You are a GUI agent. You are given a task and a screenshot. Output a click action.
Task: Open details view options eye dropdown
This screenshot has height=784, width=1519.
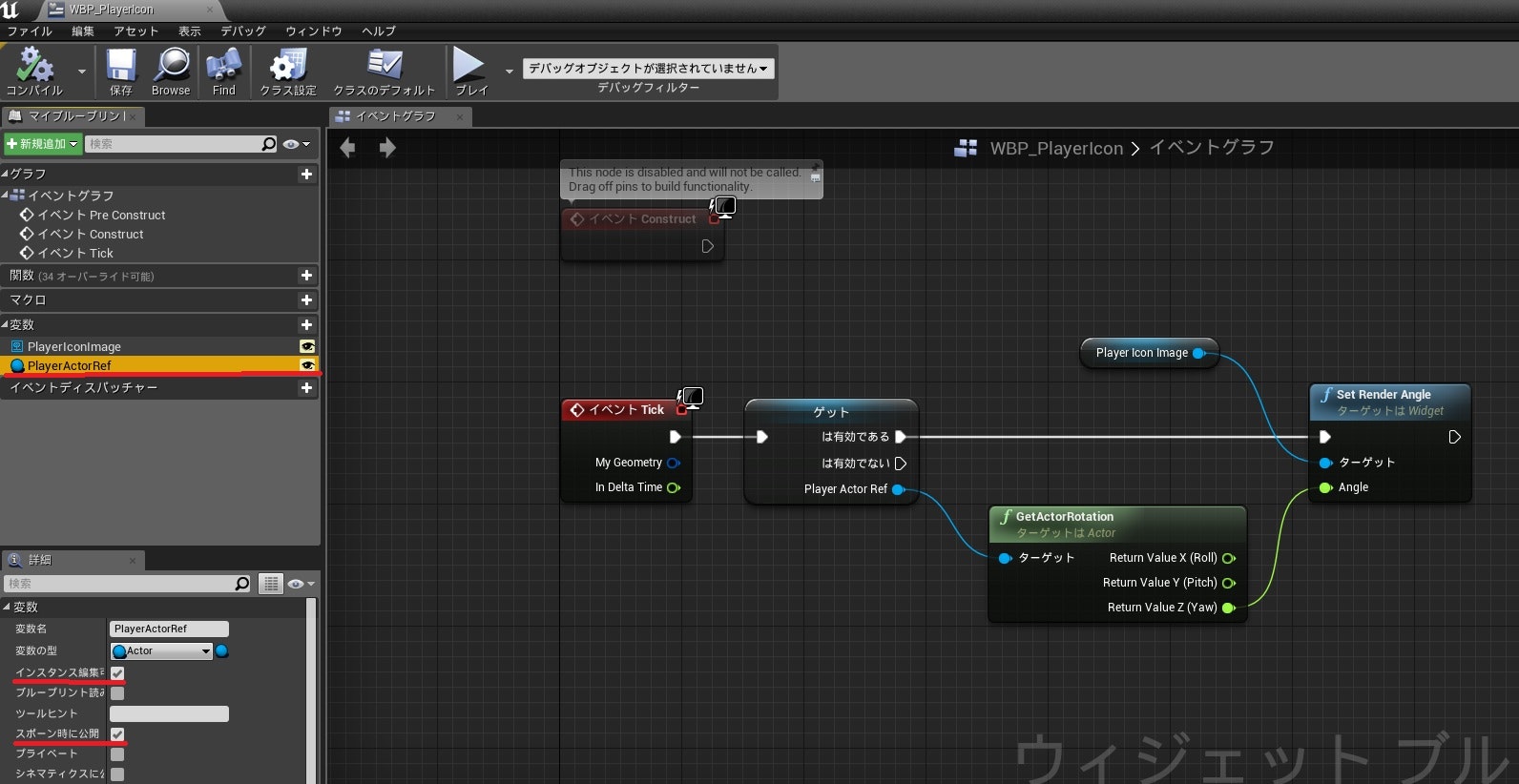point(301,584)
